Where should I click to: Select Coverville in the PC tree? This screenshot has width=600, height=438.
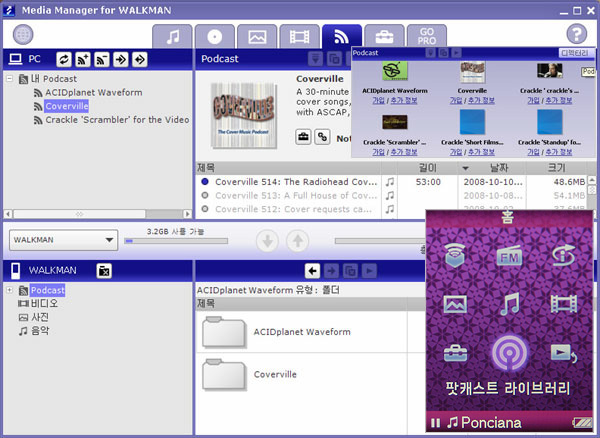[x=67, y=106]
